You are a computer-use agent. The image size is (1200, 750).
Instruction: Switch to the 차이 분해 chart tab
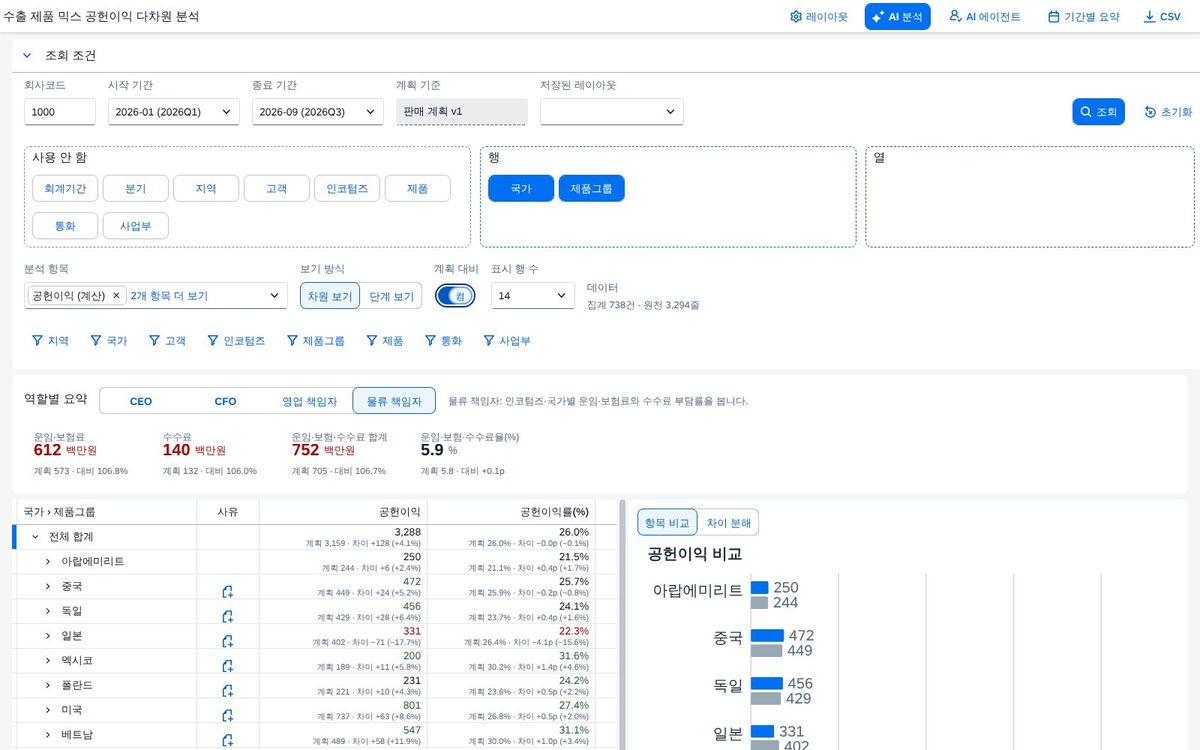point(729,522)
